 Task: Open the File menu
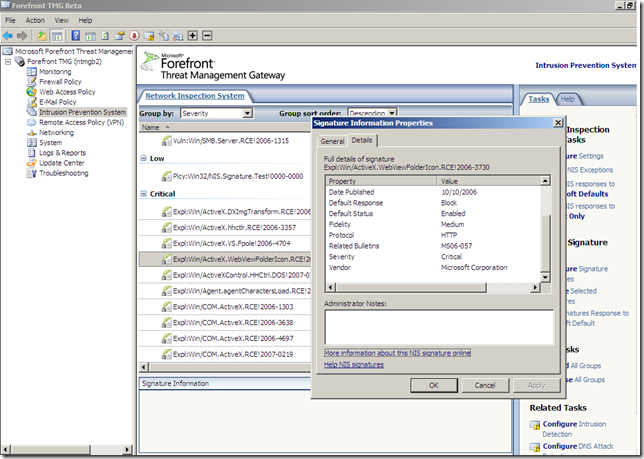point(10,20)
